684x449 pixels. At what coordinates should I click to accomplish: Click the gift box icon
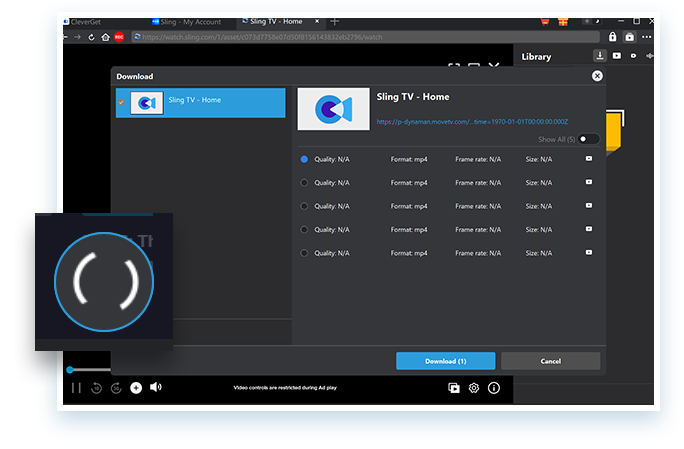(x=563, y=22)
